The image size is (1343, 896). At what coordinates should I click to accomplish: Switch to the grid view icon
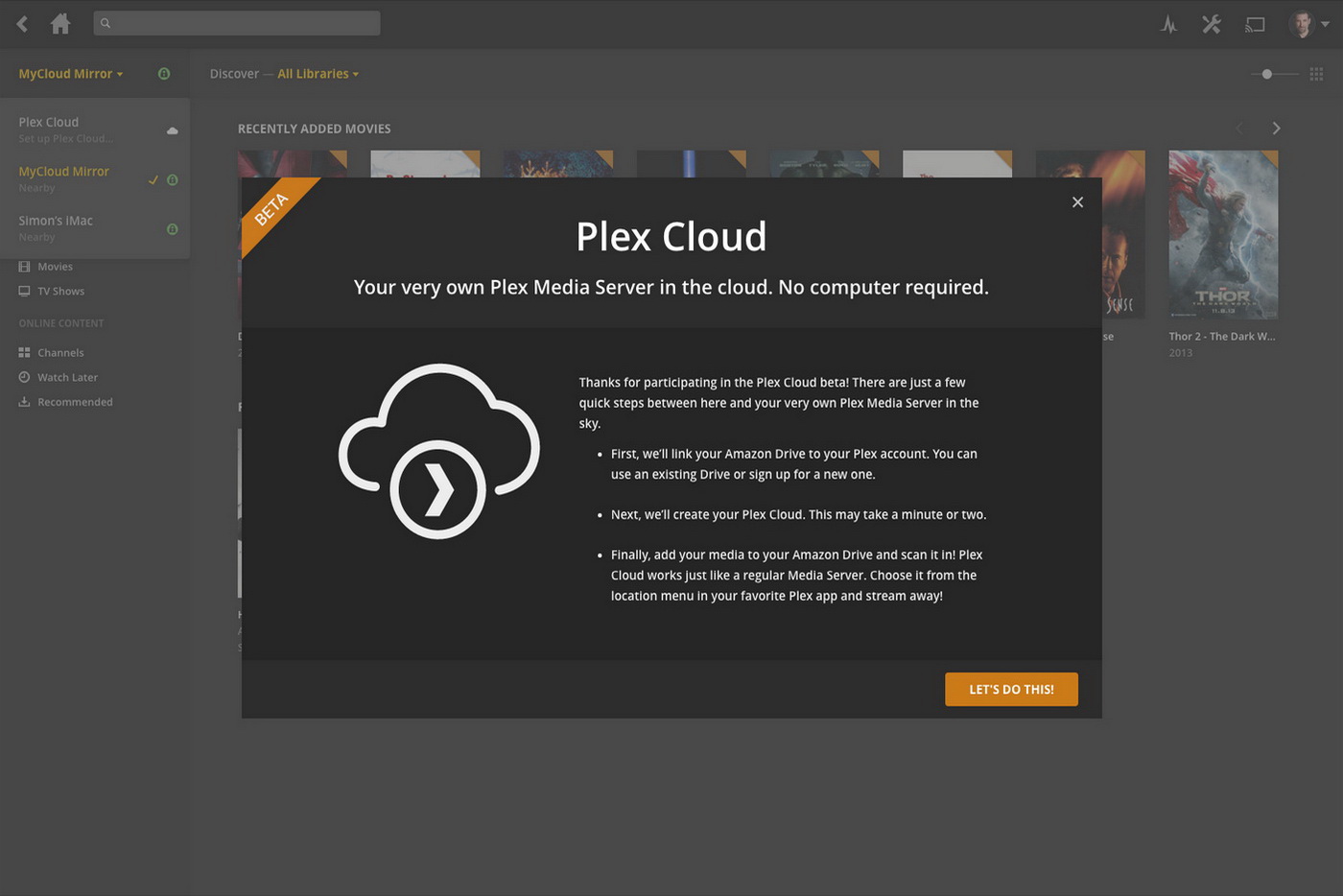tap(1316, 74)
